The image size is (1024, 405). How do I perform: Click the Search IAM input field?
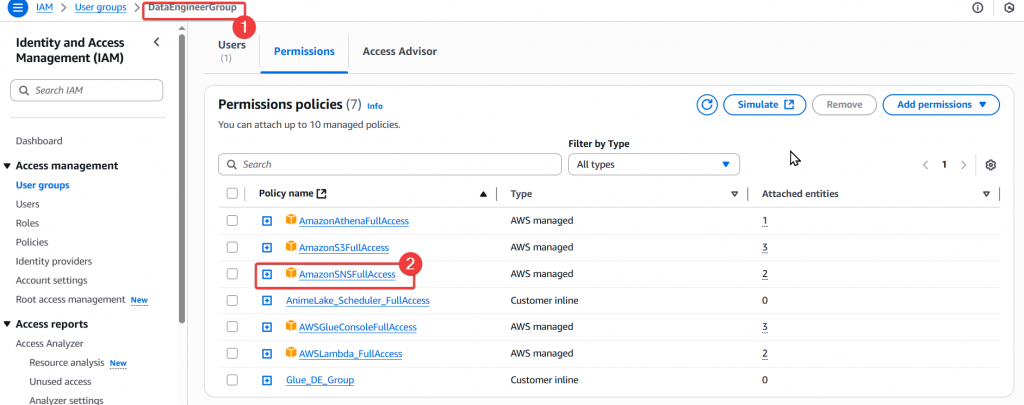coord(86,90)
